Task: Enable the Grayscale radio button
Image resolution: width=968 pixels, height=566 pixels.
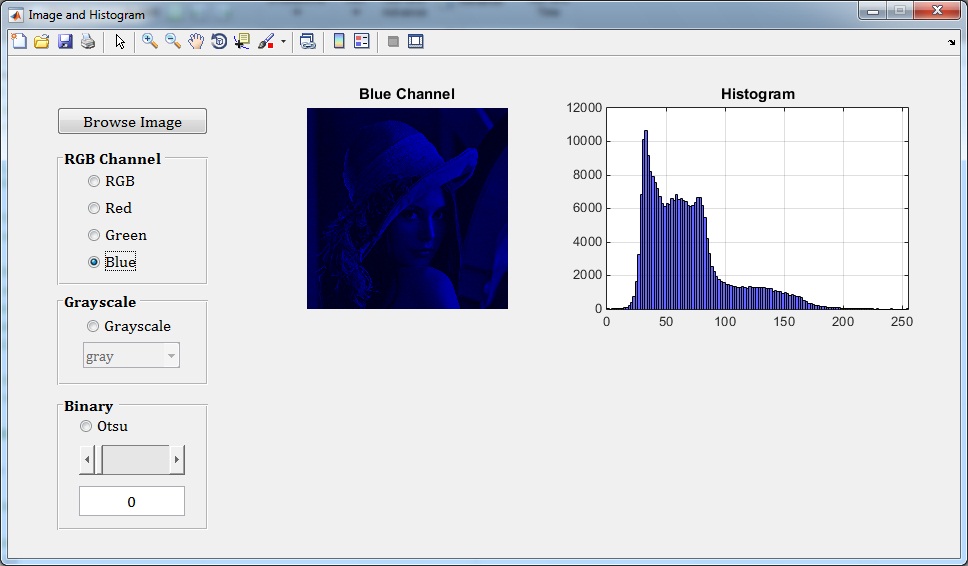Action: [x=93, y=326]
